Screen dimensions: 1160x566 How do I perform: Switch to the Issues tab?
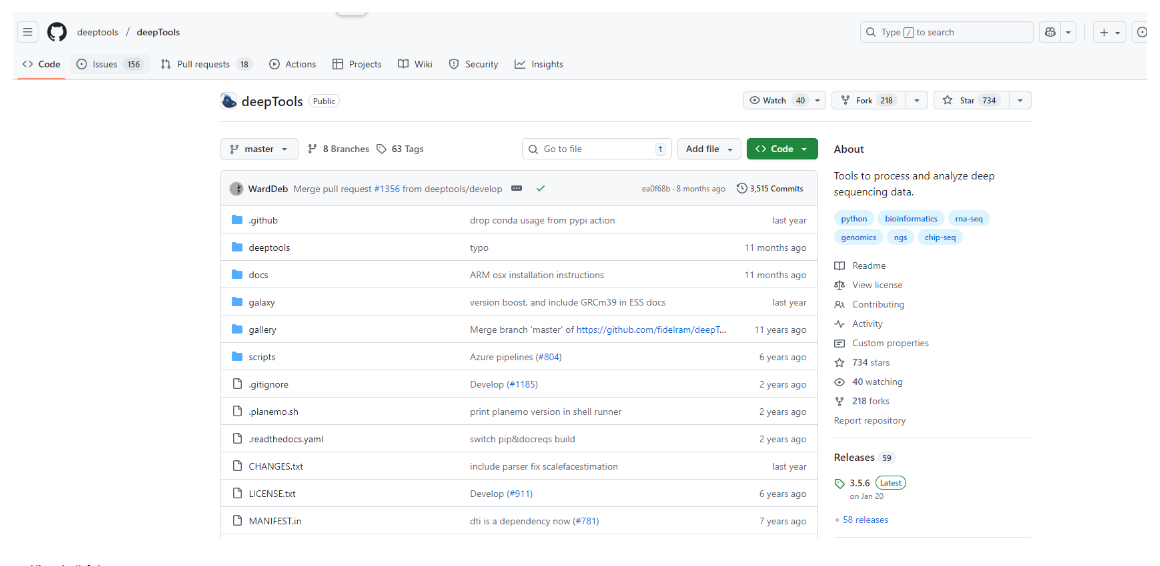pyautogui.click(x=110, y=64)
